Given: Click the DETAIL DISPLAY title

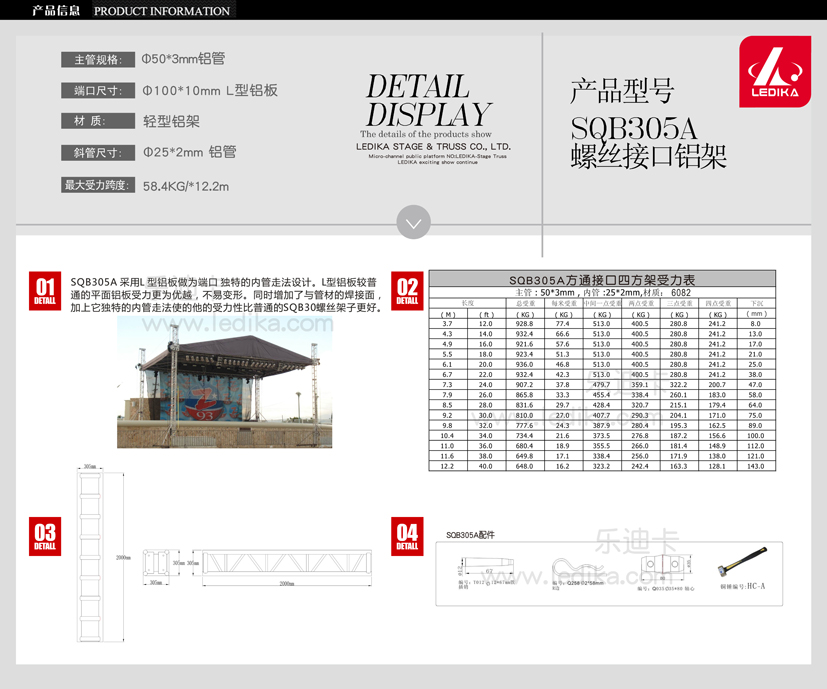Looking at the screenshot, I should click(428, 100).
